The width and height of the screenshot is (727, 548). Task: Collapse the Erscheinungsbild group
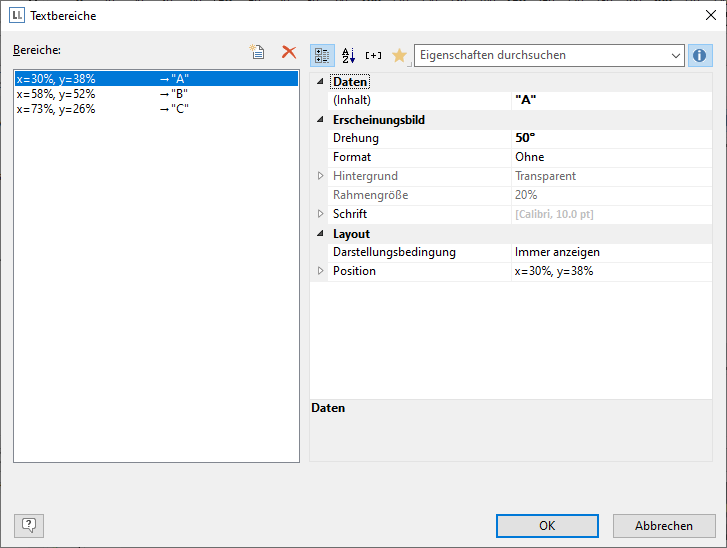[x=320, y=120]
